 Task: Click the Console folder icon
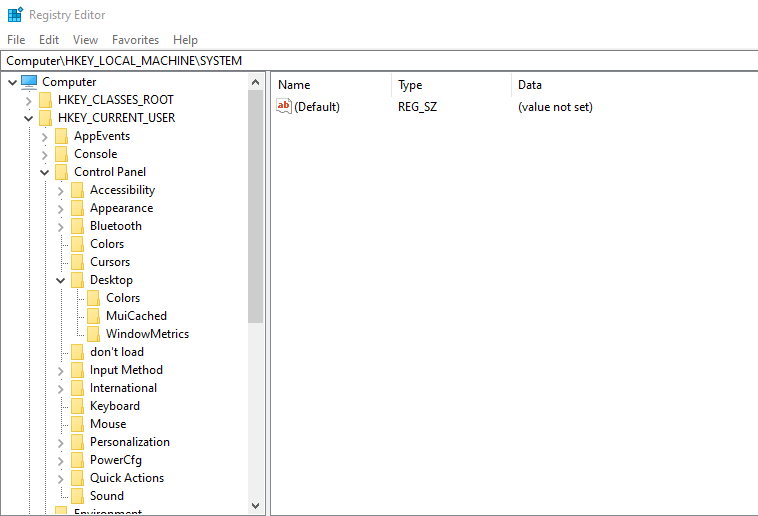coord(61,154)
